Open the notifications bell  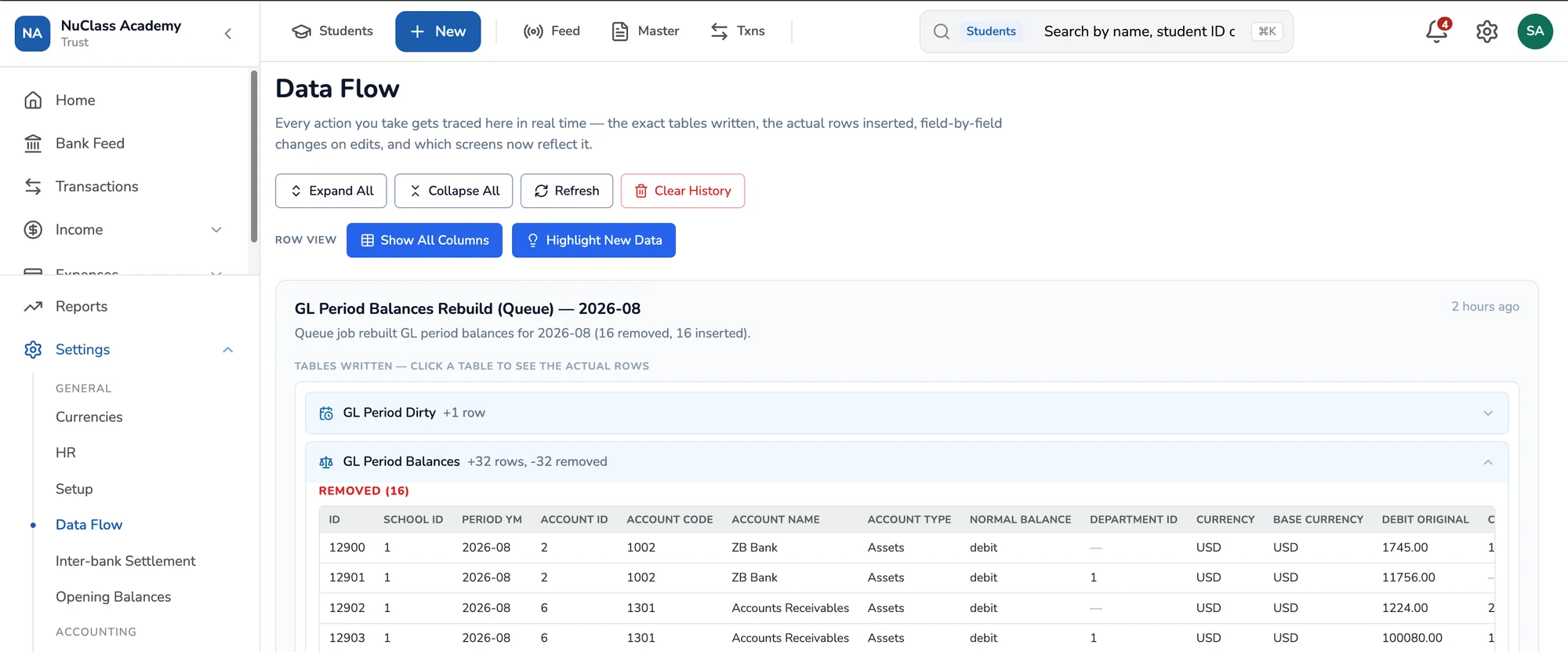pyautogui.click(x=1437, y=31)
